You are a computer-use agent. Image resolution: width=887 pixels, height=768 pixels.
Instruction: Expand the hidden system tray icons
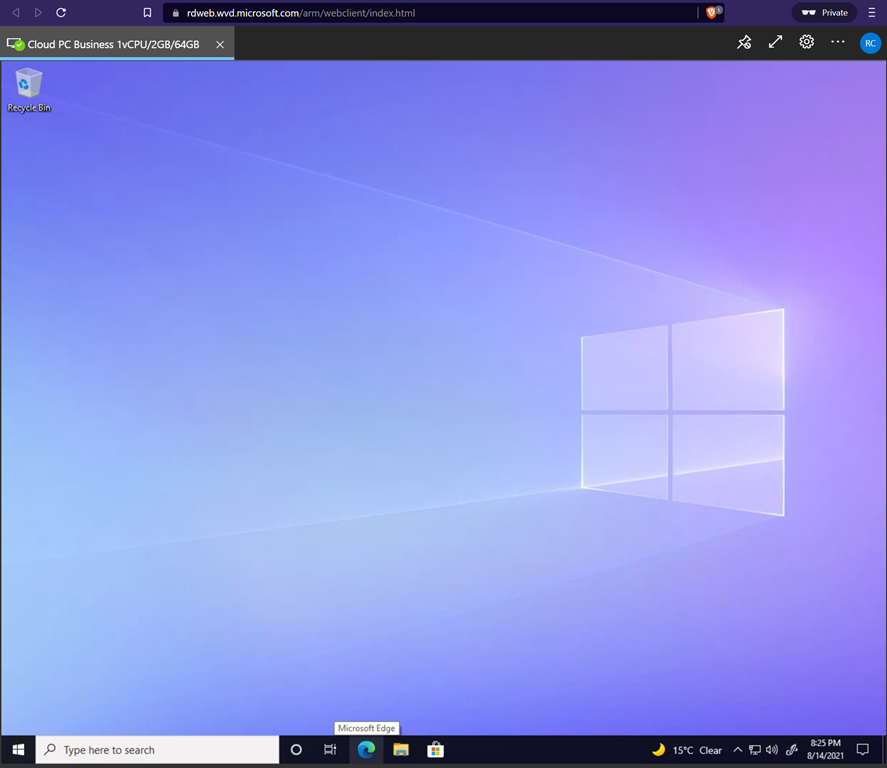738,750
